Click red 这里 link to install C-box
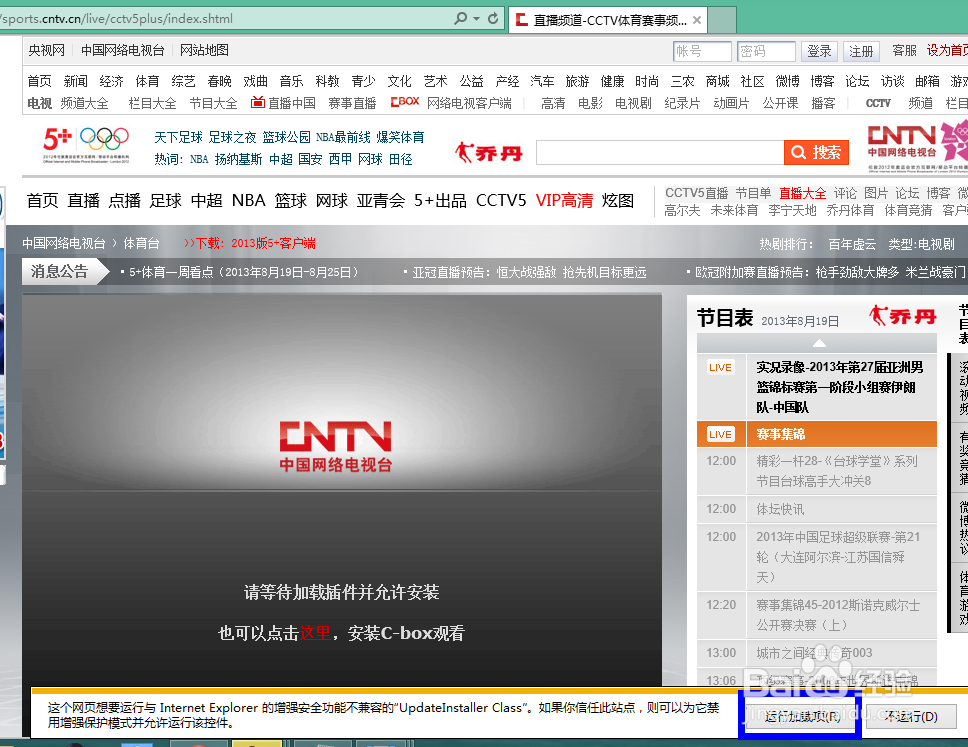The height and width of the screenshot is (747, 968). (x=315, y=633)
